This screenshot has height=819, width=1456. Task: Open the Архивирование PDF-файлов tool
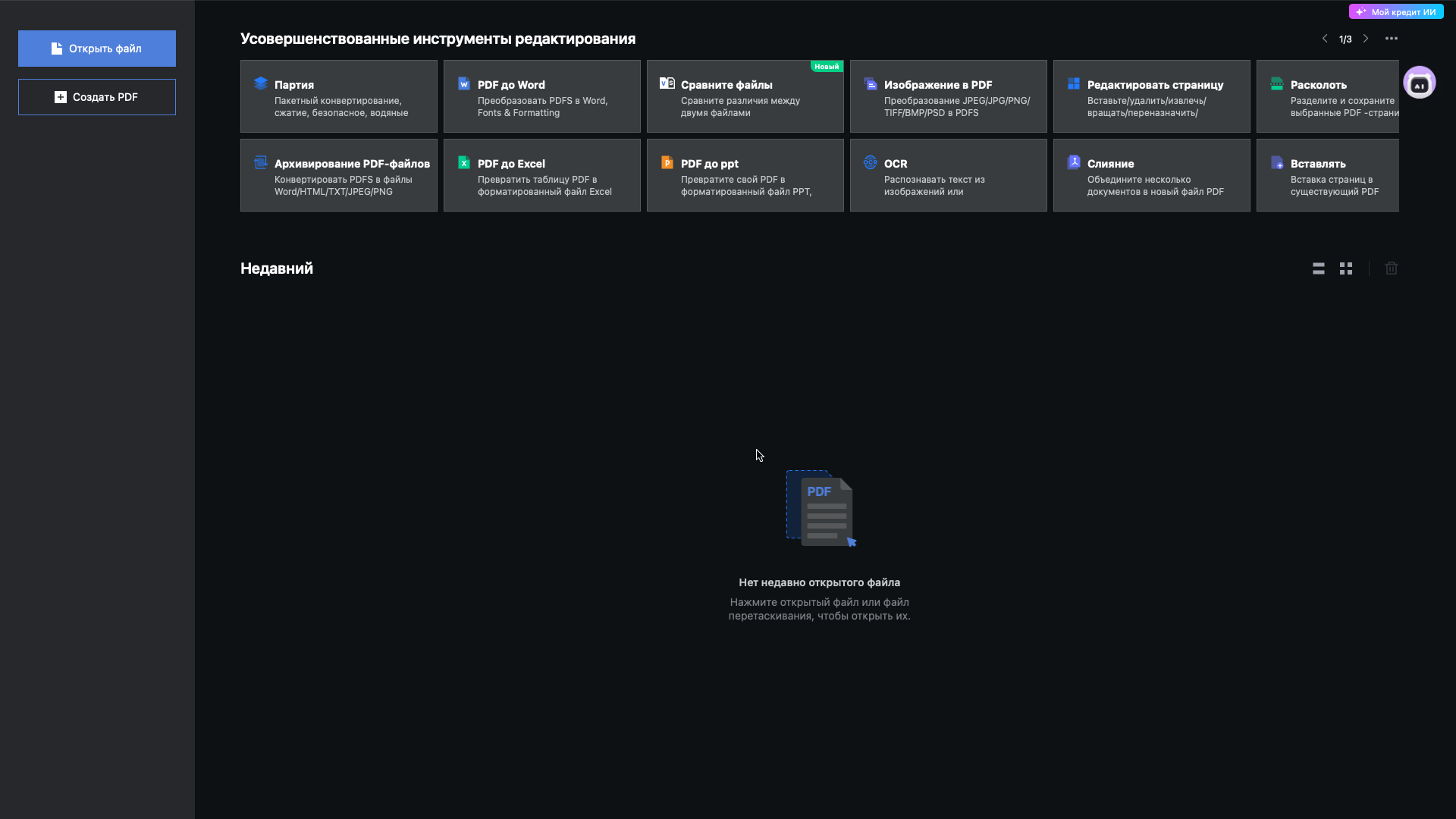(x=338, y=175)
